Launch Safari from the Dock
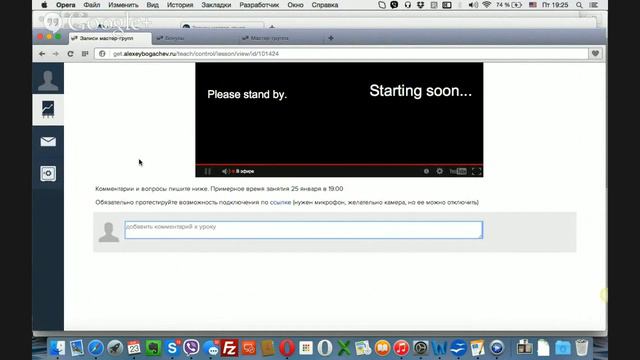This screenshot has width=640, height=360. pos(96,348)
